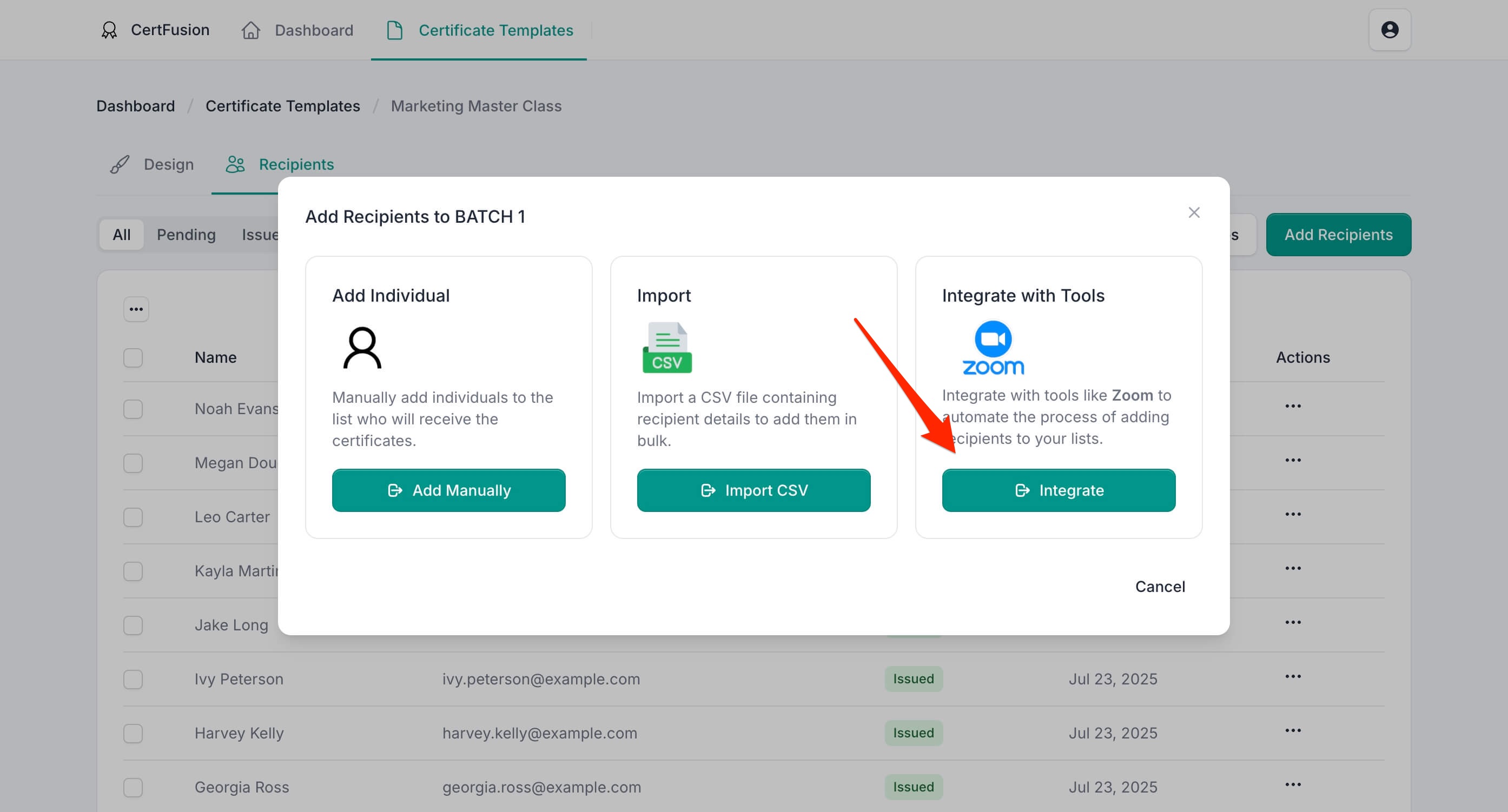Click the CSV file icon
Image resolution: width=1508 pixels, height=812 pixels.
(667, 348)
